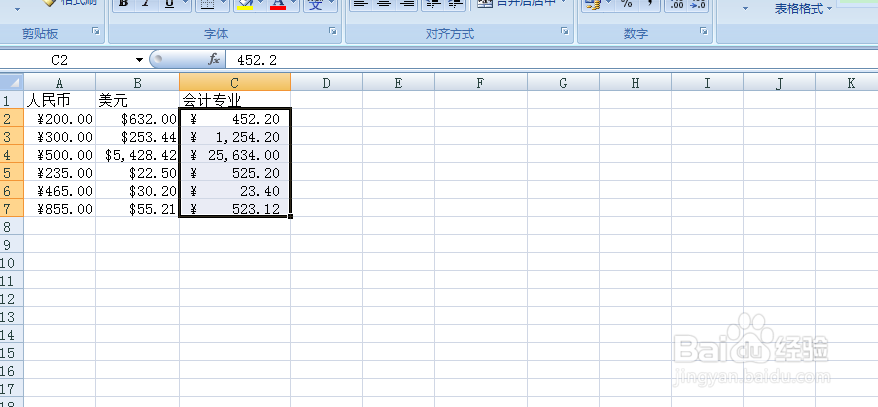The image size is (878, 407).
Task: Click the fx insert function icon
Action: 214,59
